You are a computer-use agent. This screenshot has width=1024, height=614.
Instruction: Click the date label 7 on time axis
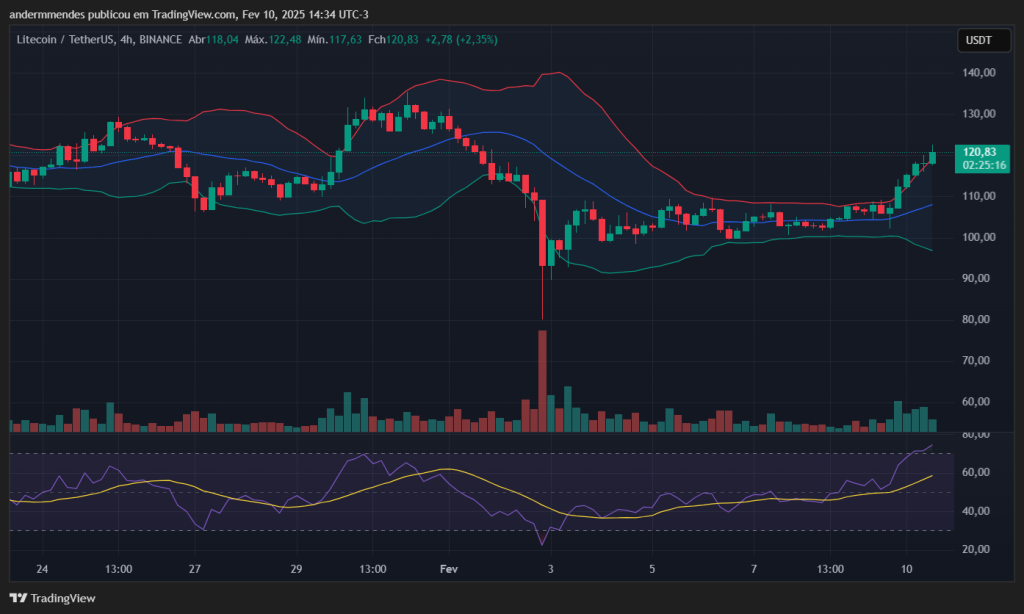pos(754,569)
